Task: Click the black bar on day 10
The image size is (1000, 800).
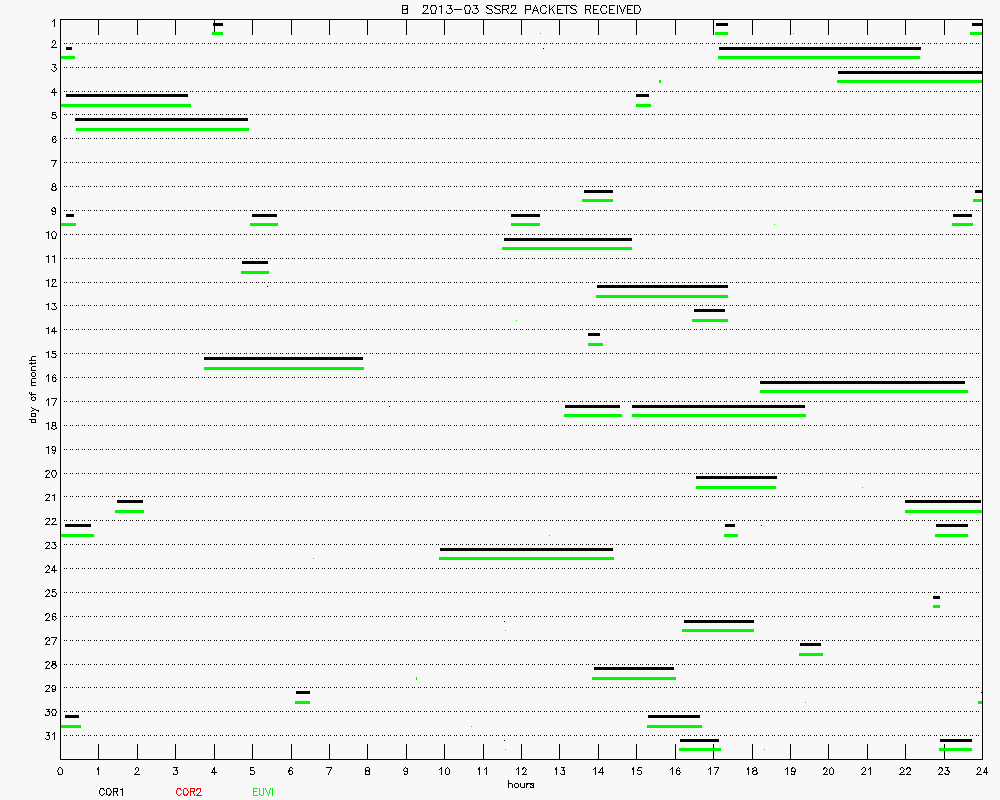Action: 567,239
